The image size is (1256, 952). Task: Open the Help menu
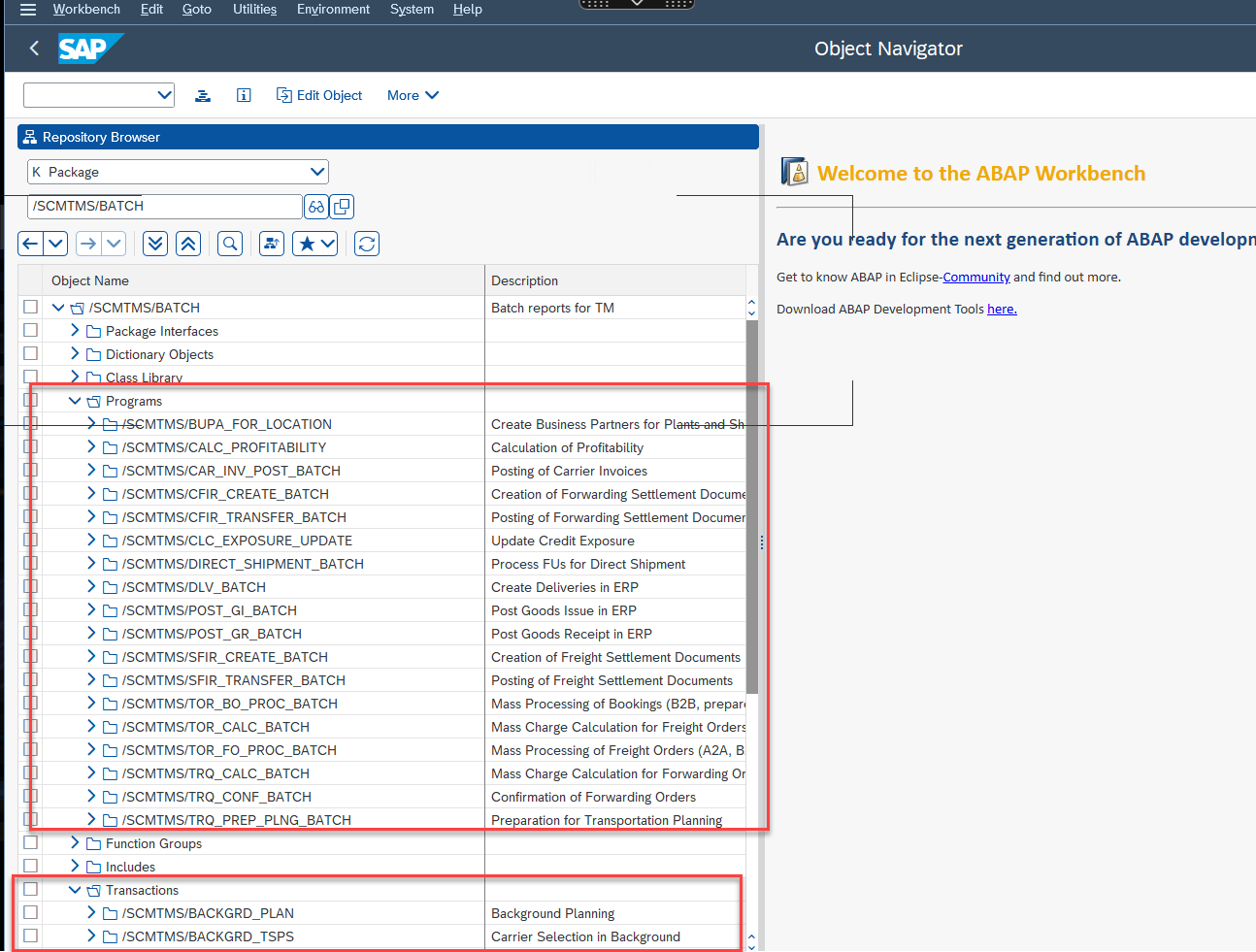pos(468,10)
